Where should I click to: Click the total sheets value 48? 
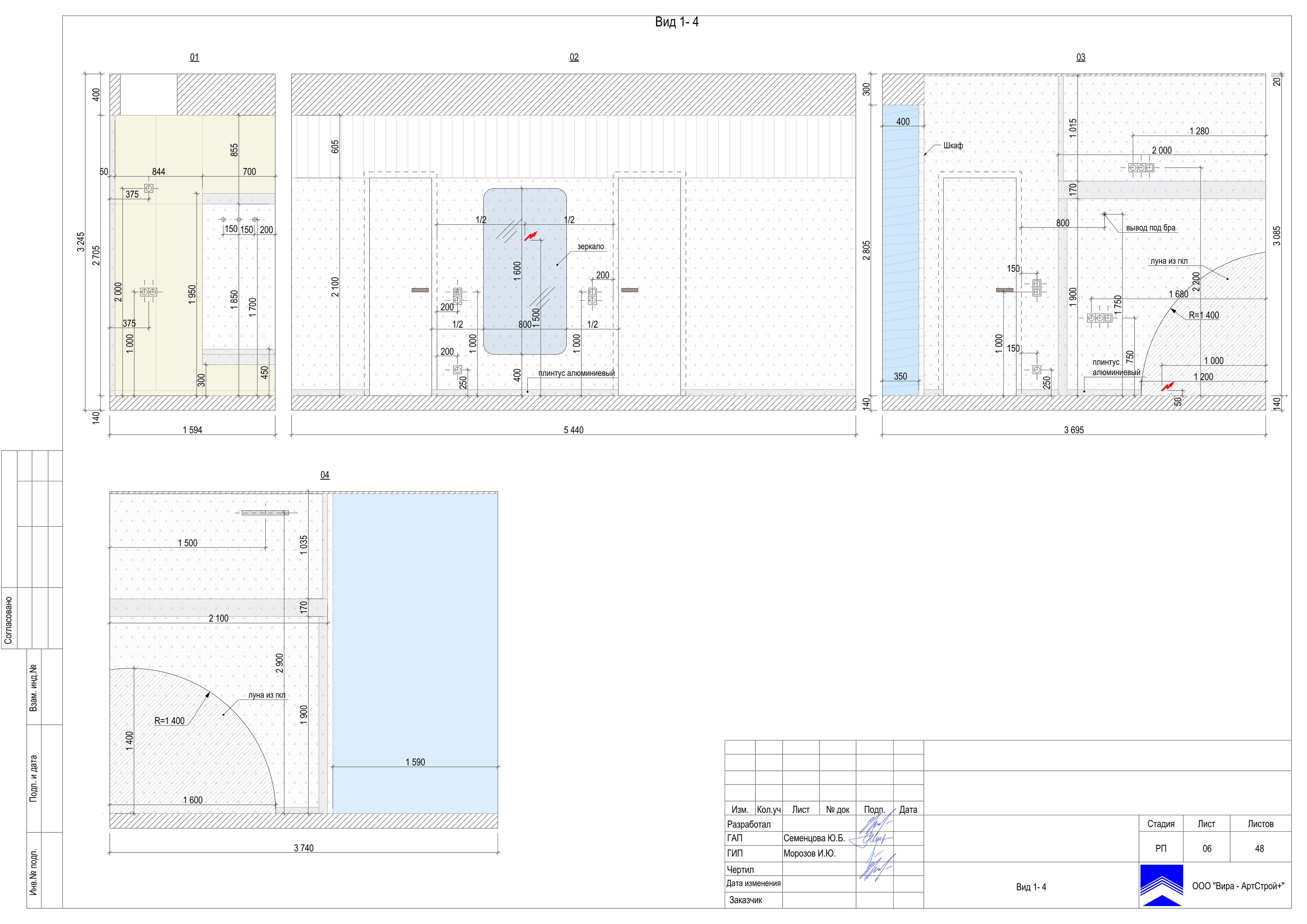click(1259, 849)
